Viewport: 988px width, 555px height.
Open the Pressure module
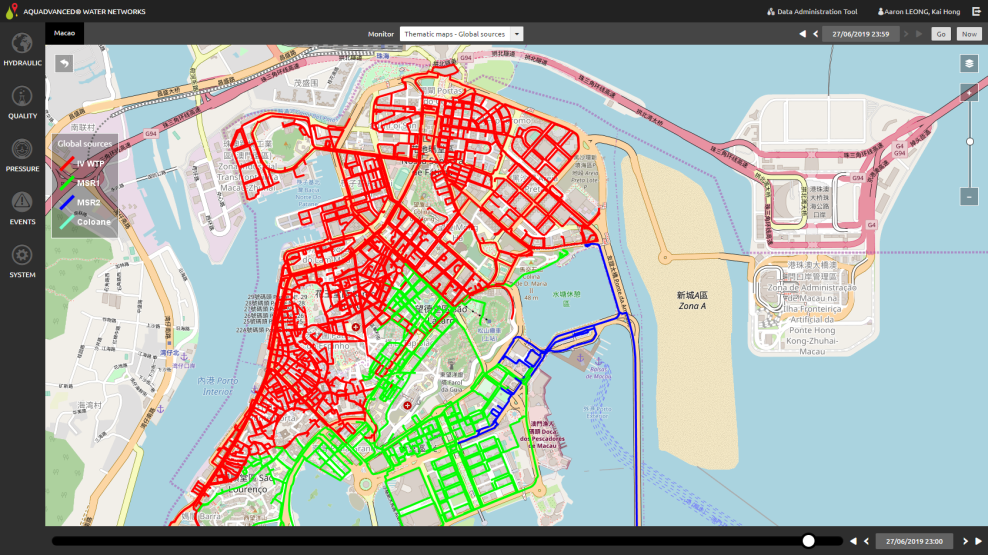coord(22,154)
